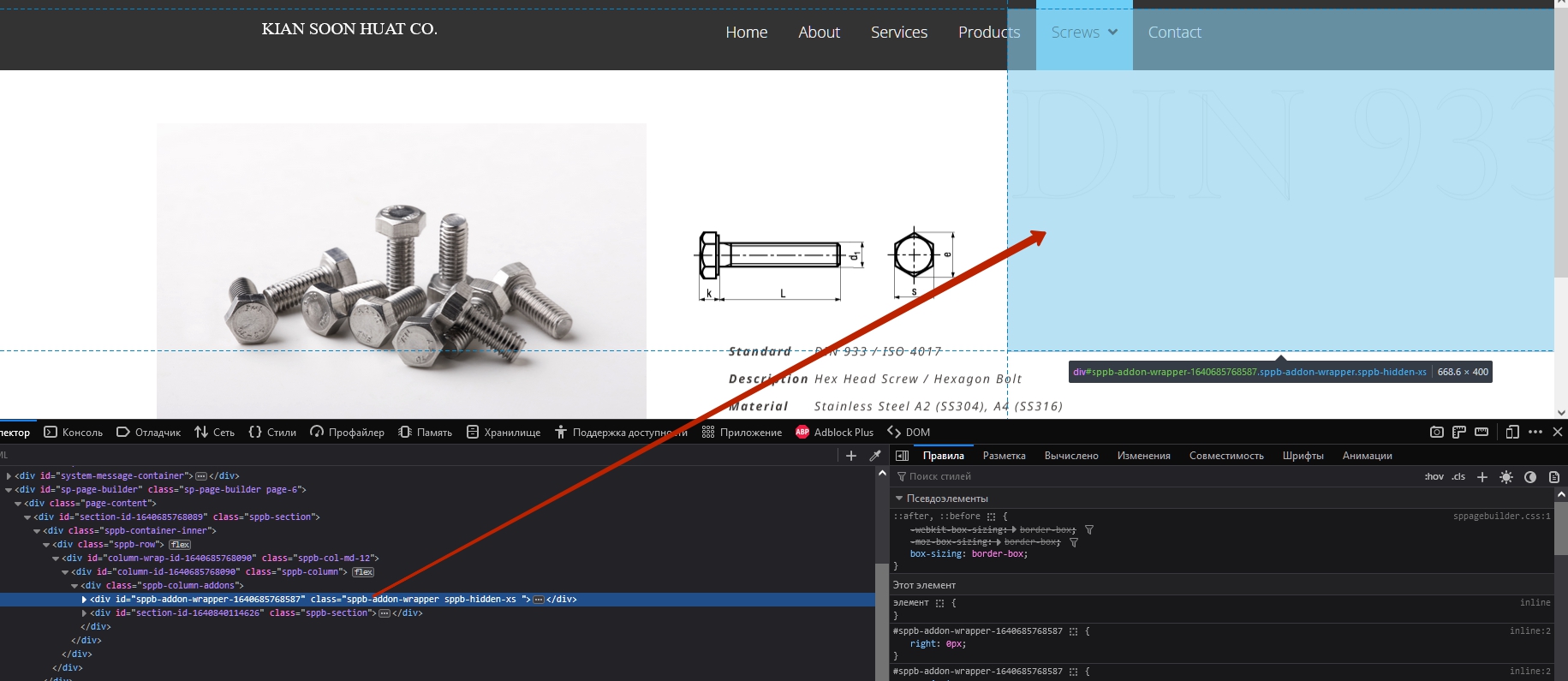
Task: Pick a page color with eyedropper
Action: coord(875,456)
